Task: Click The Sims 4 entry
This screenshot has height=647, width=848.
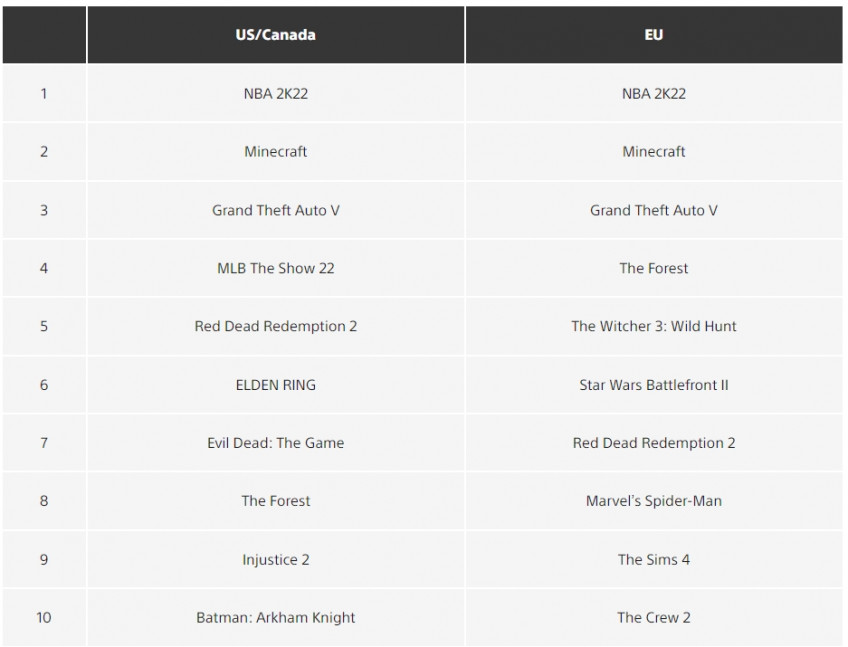Action: [654, 559]
